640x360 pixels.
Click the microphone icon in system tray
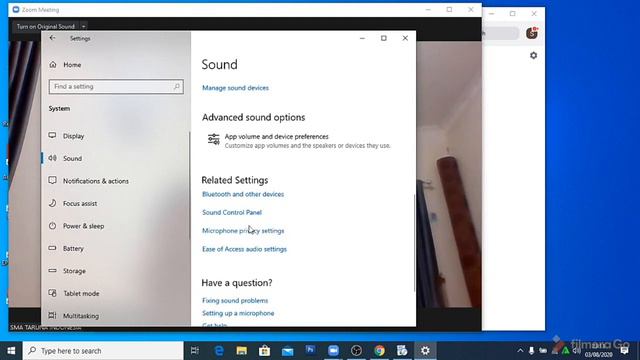tap(531, 351)
